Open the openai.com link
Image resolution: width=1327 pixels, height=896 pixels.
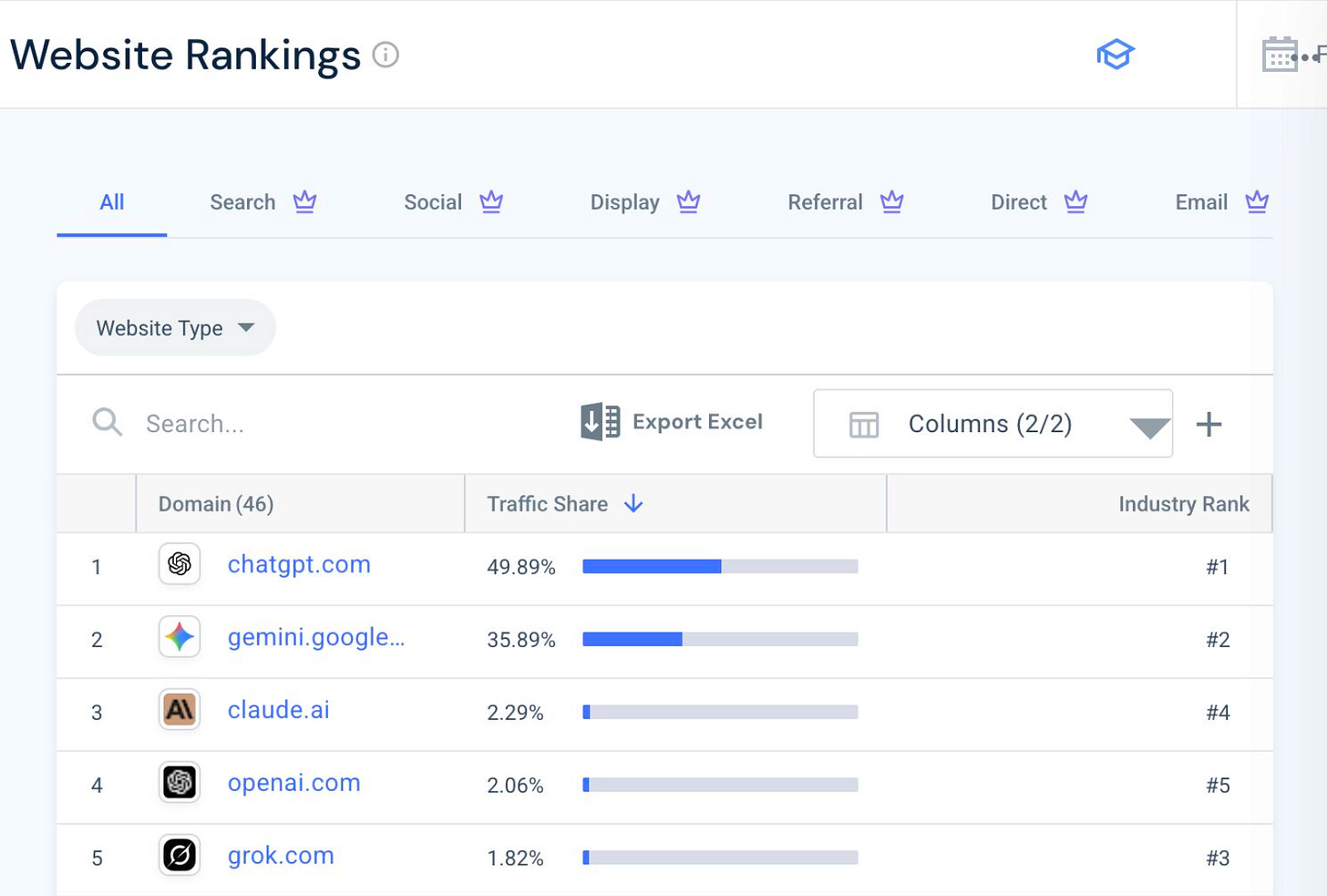(293, 783)
